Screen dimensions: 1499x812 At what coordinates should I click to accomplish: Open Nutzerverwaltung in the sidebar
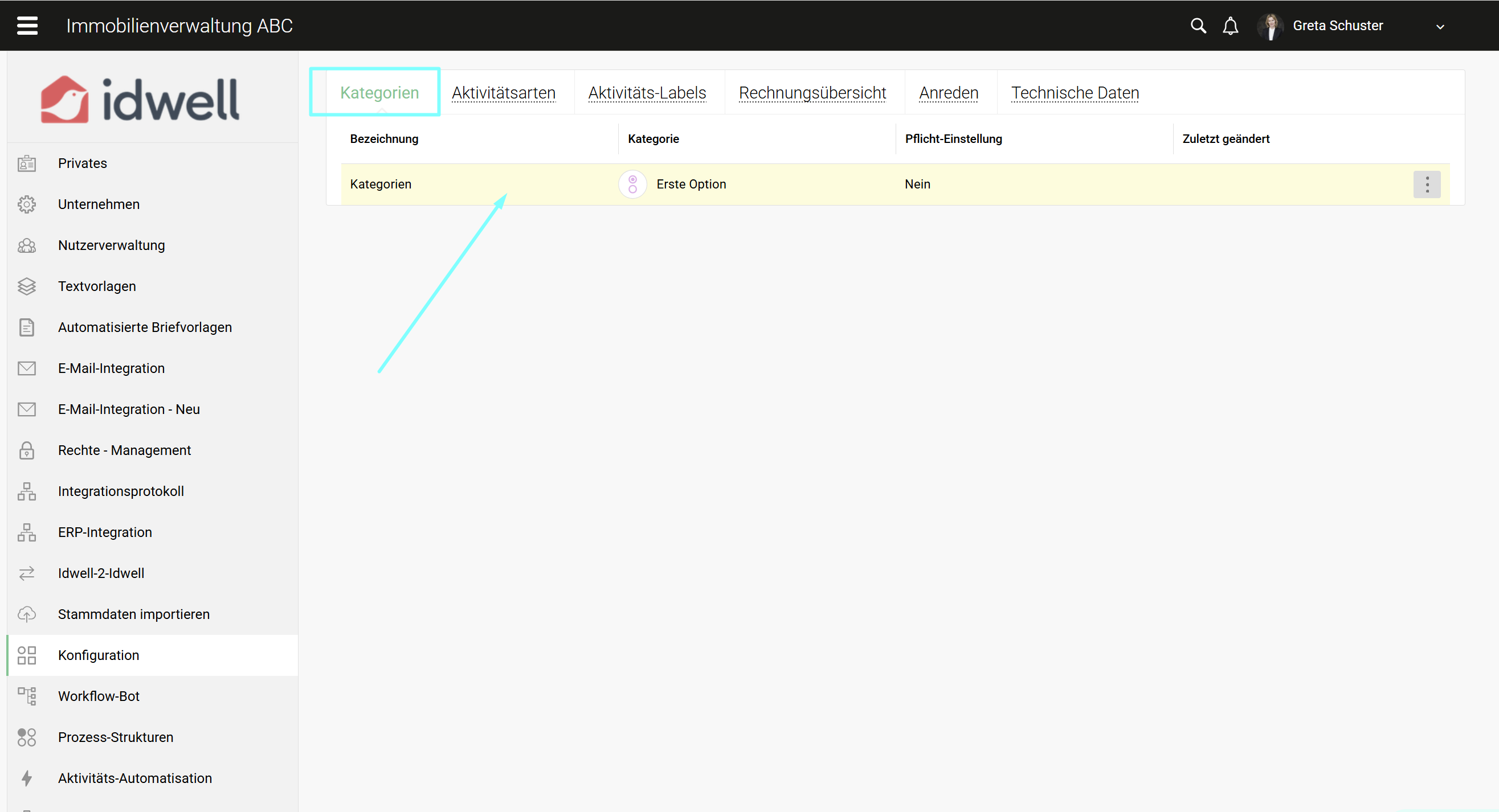pos(111,245)
